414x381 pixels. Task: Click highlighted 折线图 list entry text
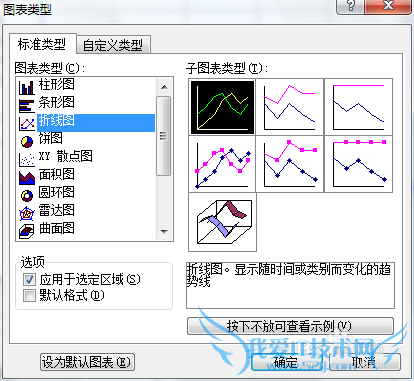point(57,121)
